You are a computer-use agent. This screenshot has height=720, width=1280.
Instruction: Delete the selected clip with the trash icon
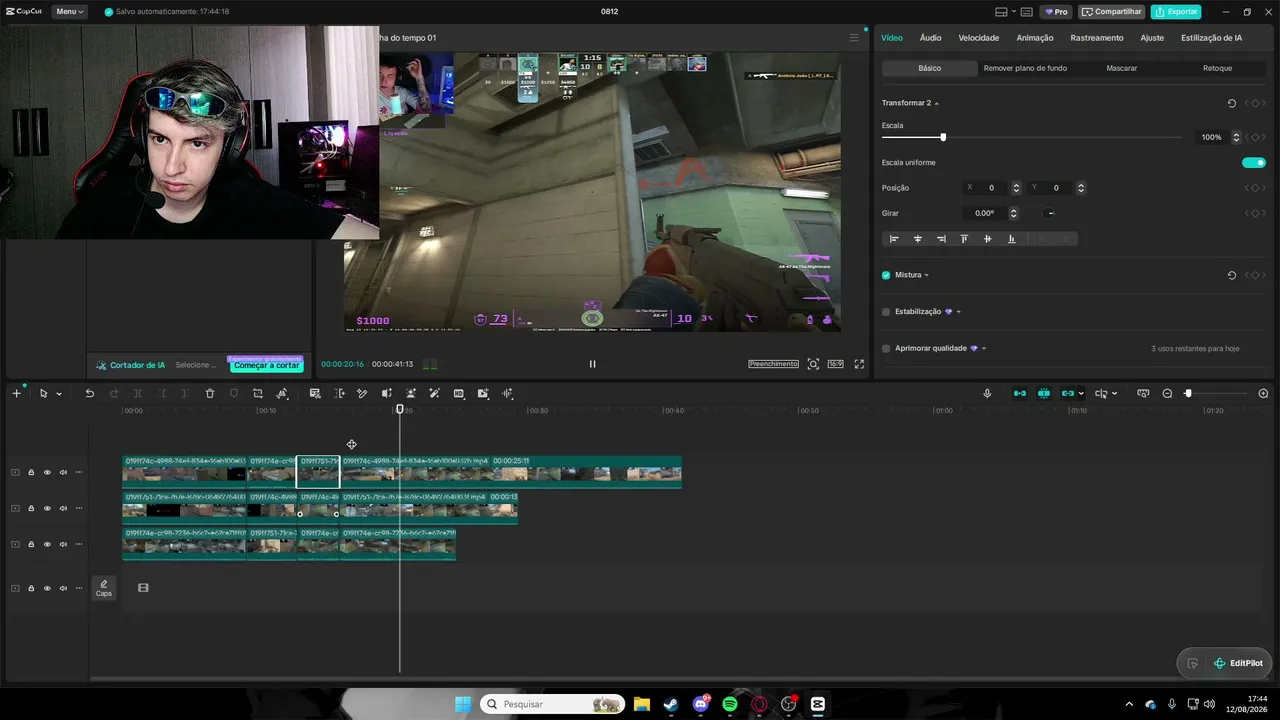click(210, 394)
